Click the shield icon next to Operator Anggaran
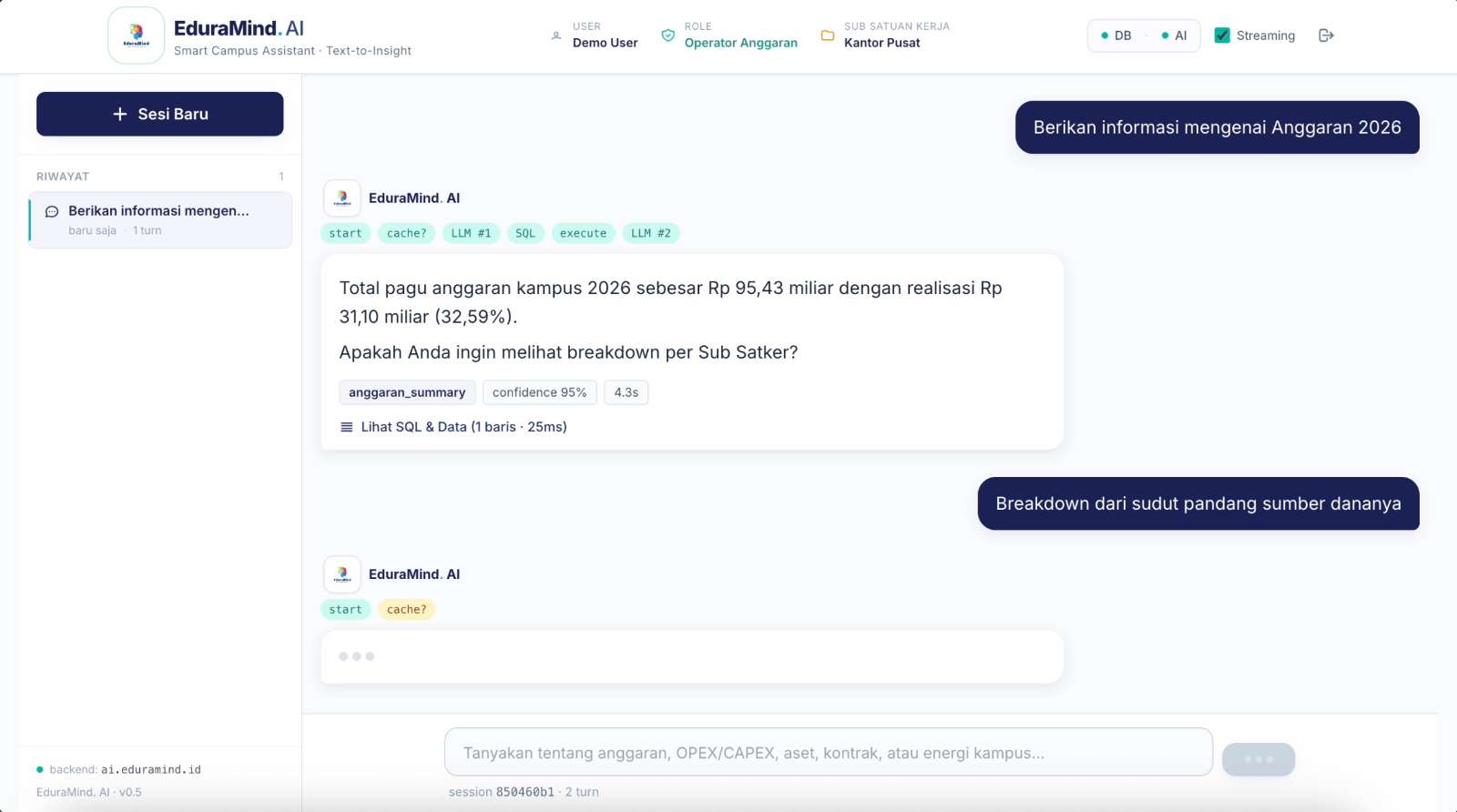 pos(668,36)
